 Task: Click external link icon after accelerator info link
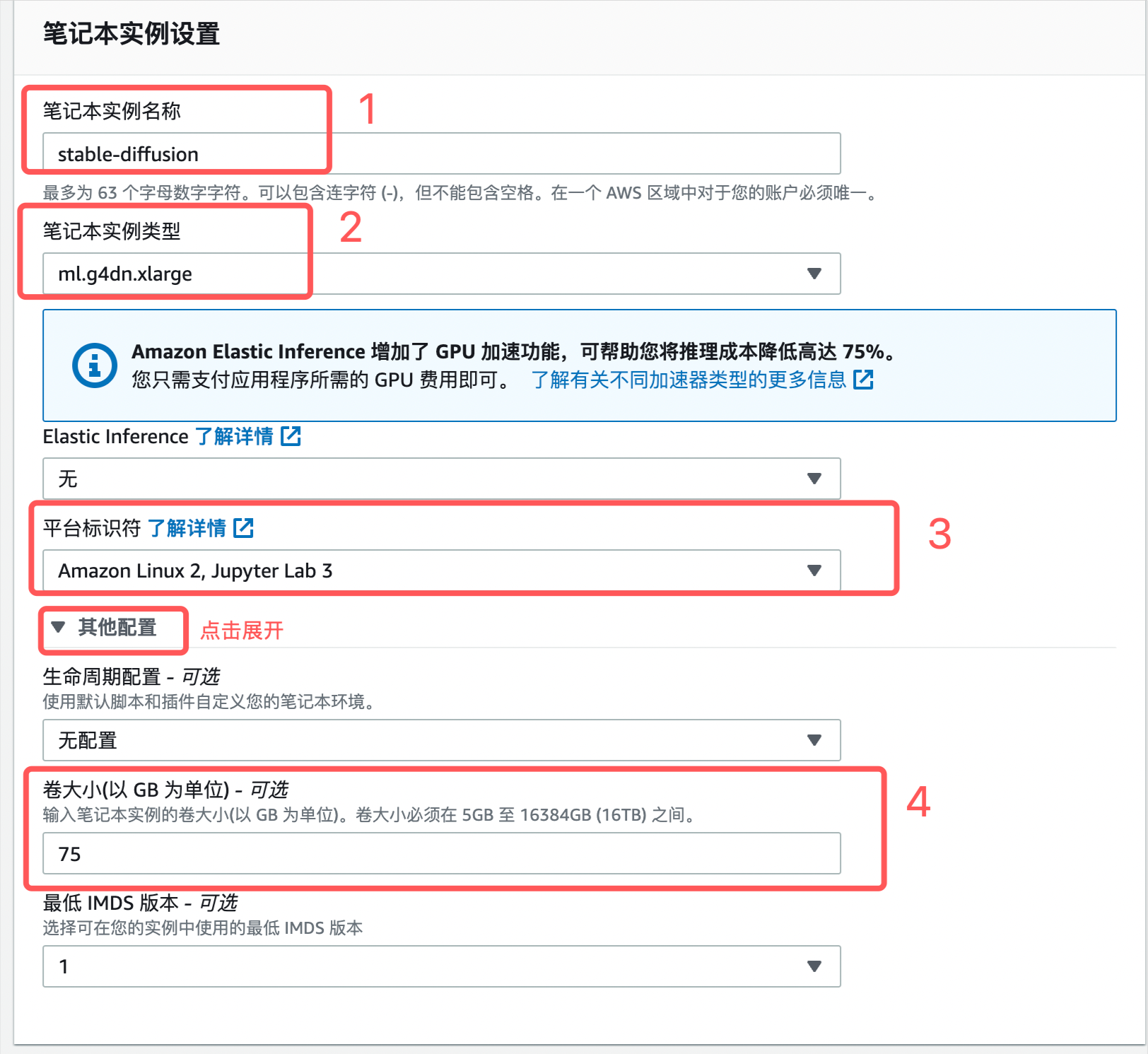pos(863,380)
